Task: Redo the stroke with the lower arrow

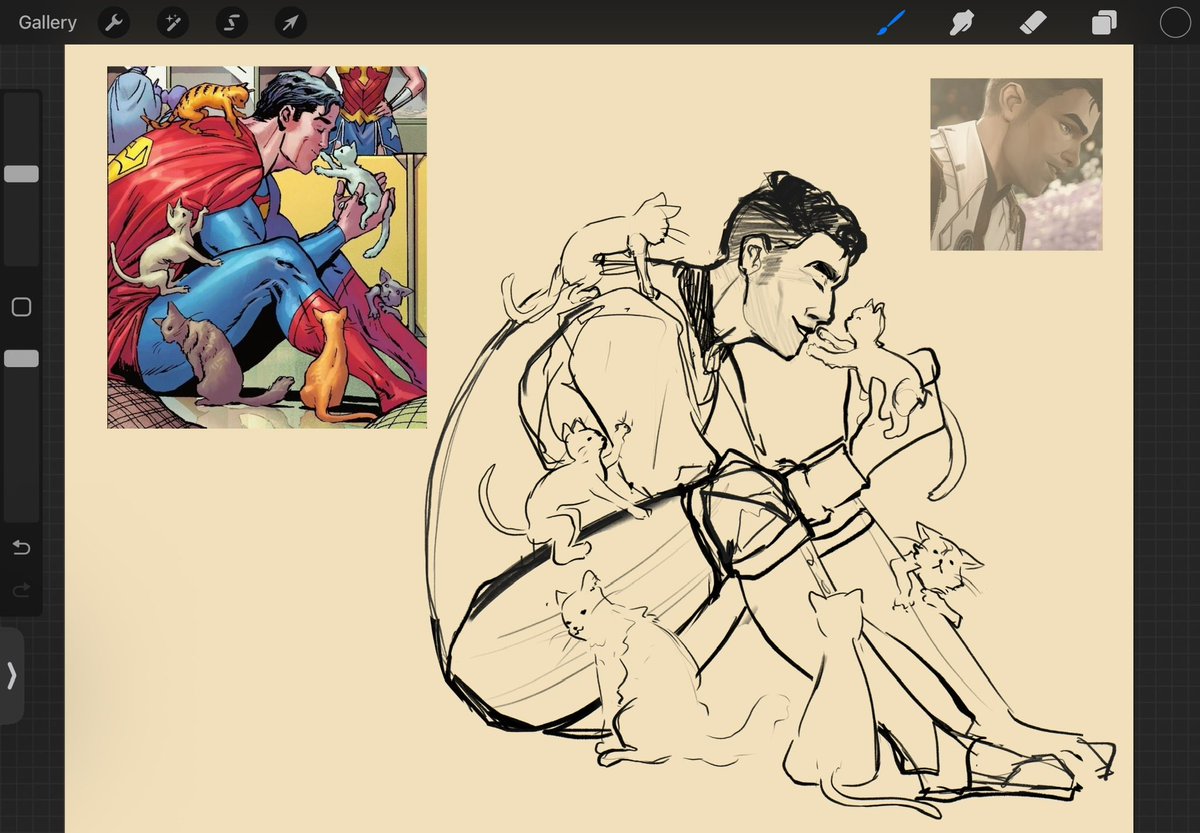Action: coord(21,591)
